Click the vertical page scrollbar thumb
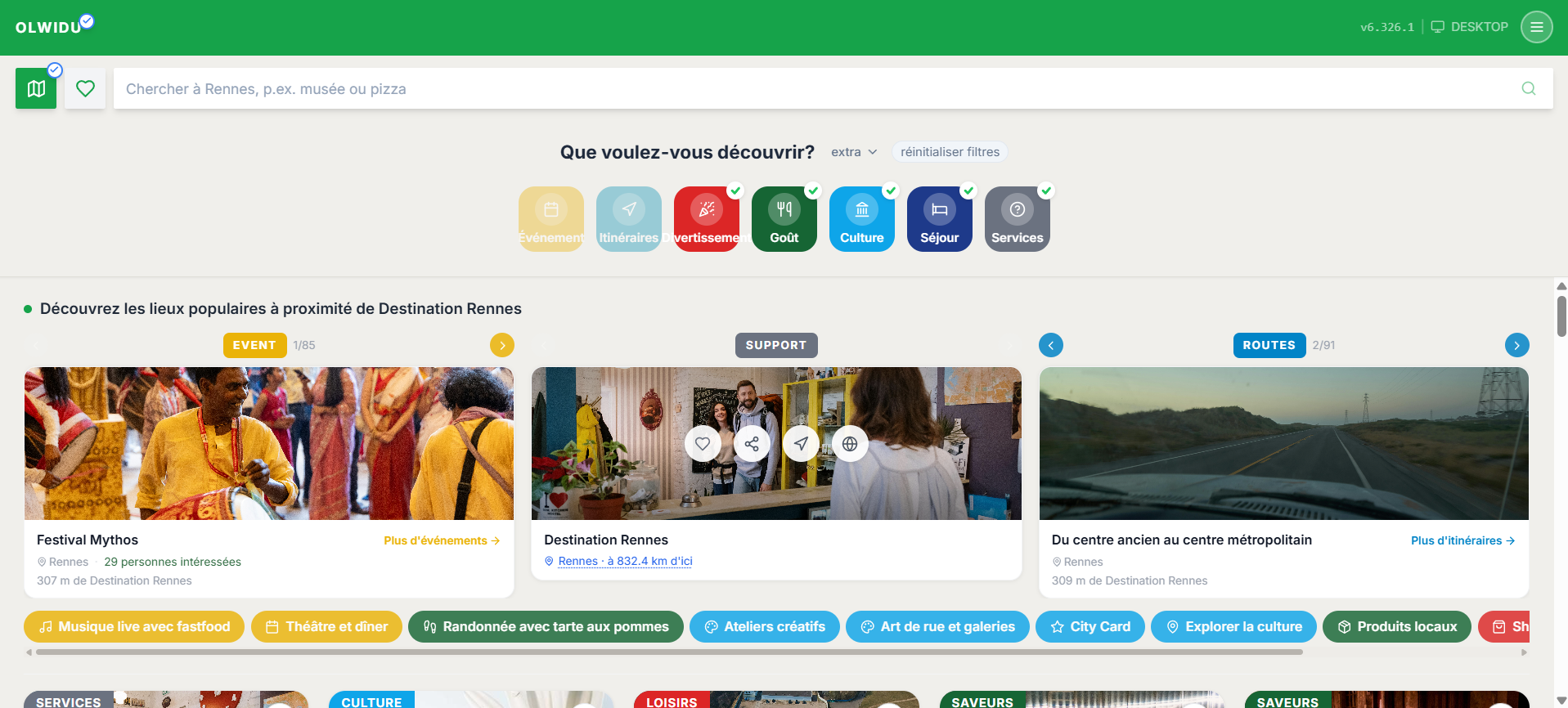The width and height of the screenshot is (1568, 708). (1561, 316)
